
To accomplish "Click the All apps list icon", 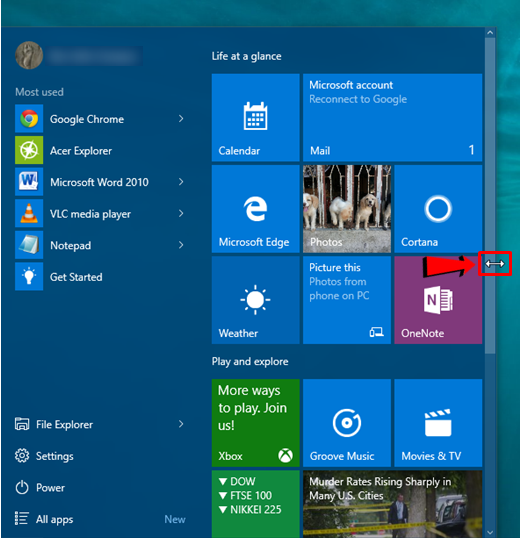I will (22, 518).
